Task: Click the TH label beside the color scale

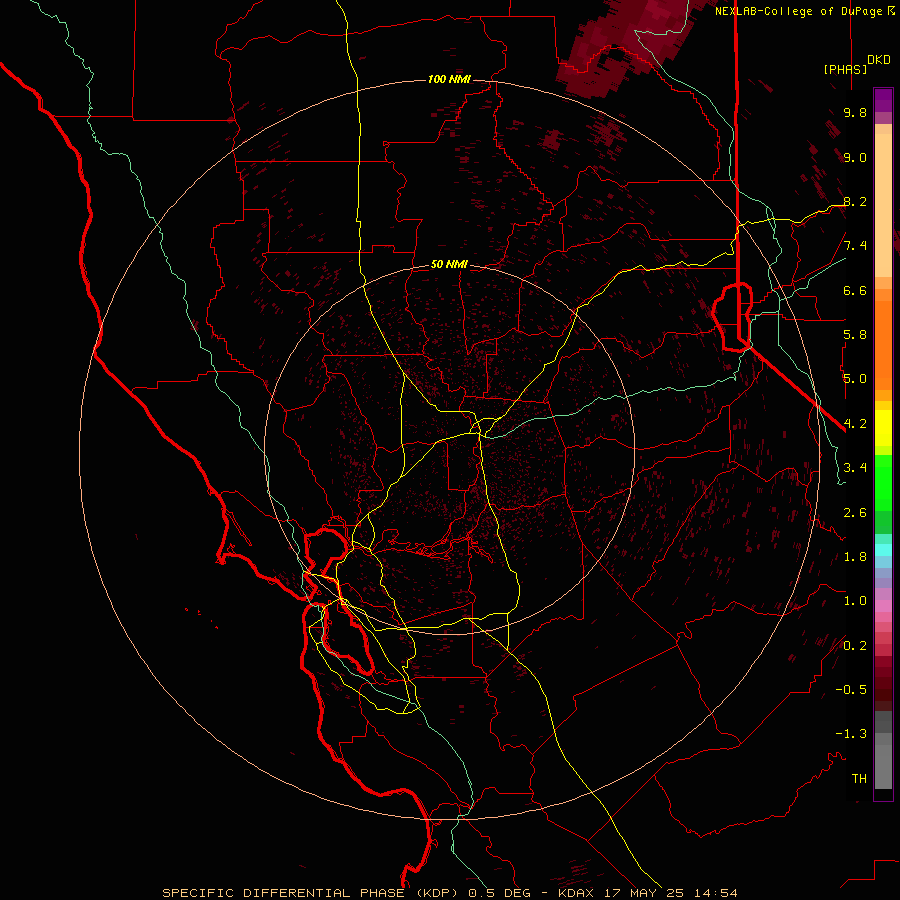Action: (x=859, y=779)
